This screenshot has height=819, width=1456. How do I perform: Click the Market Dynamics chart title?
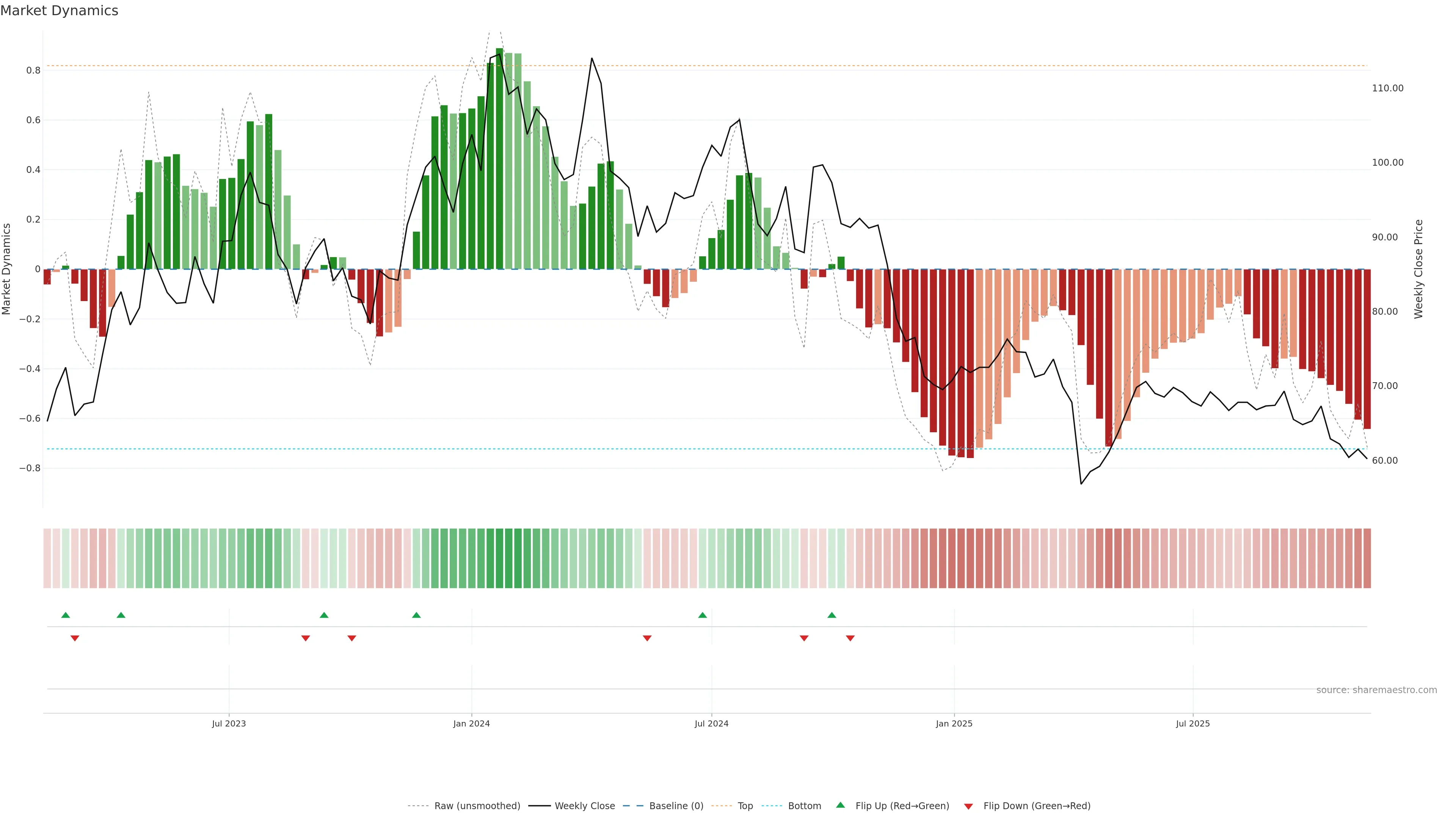coord(60,11)
